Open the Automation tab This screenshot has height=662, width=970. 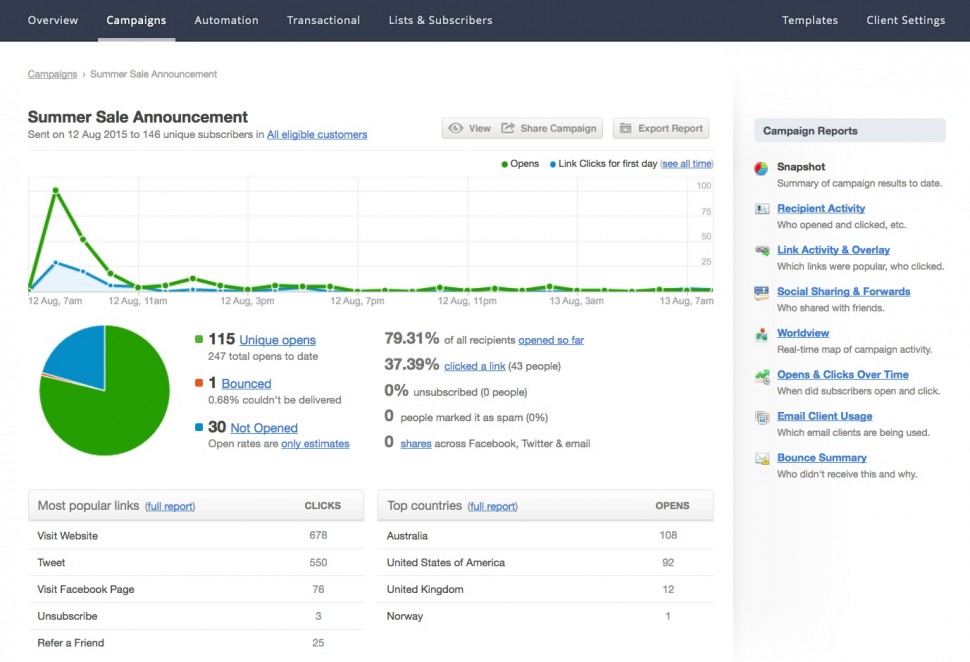226,20
